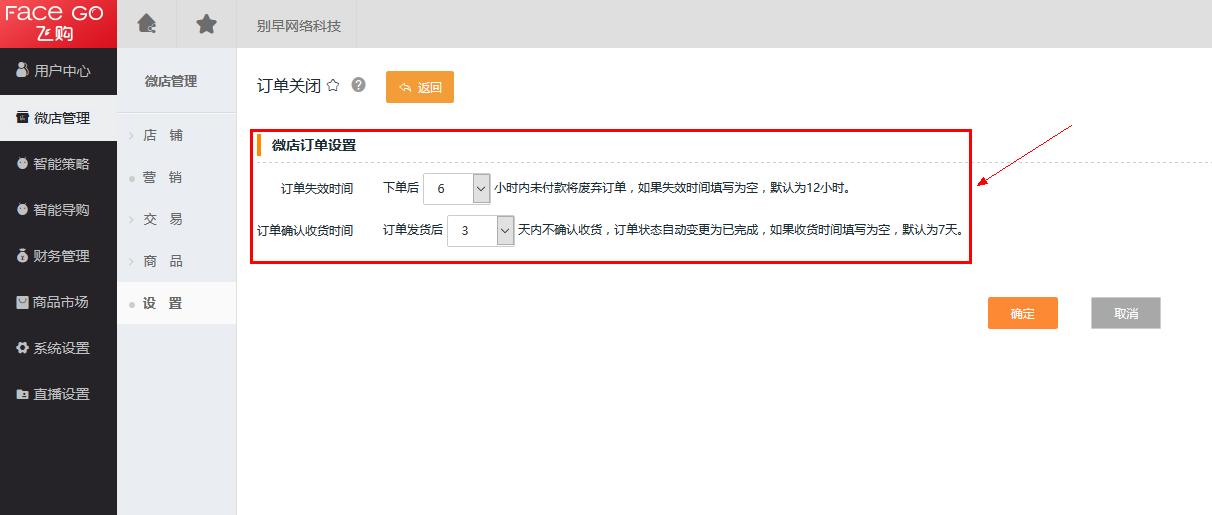
Task: Open 智能导购 sidebar item
Action: (58, 210)
